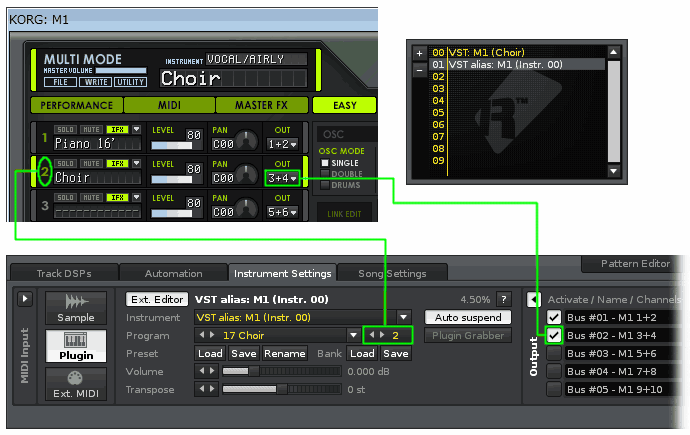The width and height of the screenshot is (690, 435).
Task: Open OUT 5+6 dropdown on part 3
Action: (x=283, y=212)
